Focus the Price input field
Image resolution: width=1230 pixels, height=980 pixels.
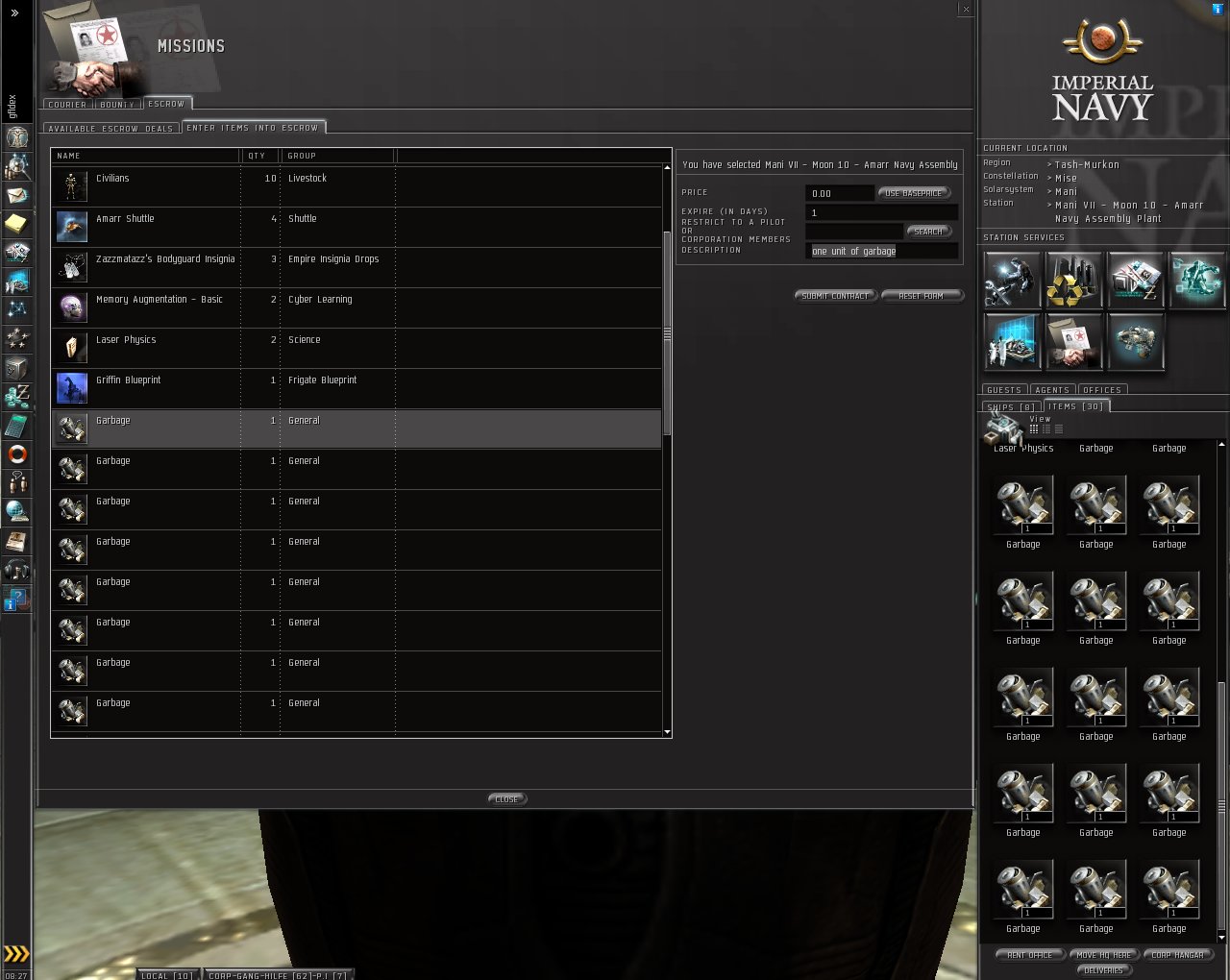pyautogui.click(x=840, y=193)
